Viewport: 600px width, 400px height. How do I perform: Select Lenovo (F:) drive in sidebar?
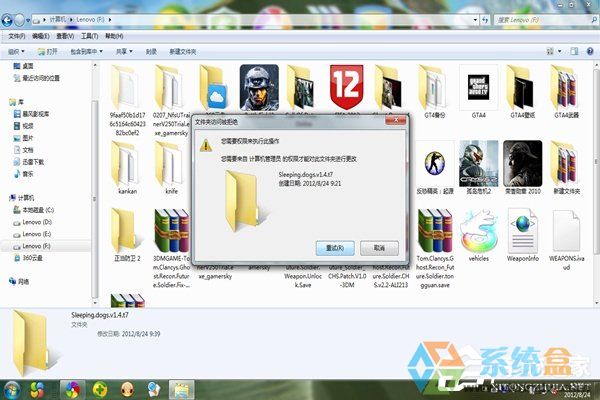point(32,246)
